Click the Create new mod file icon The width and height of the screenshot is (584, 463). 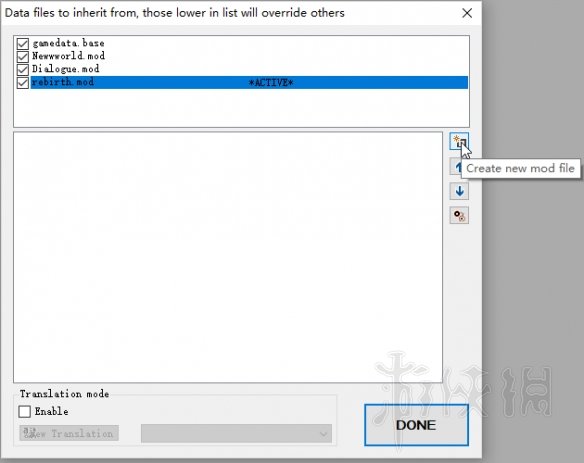[459, 141]
